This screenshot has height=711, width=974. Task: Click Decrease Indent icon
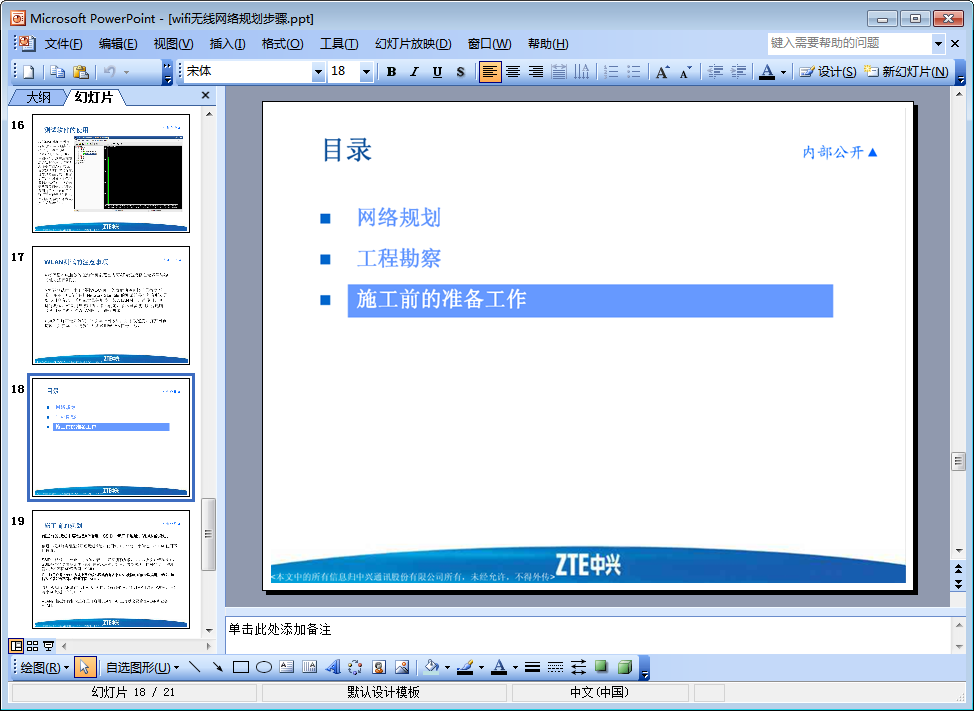715,72
